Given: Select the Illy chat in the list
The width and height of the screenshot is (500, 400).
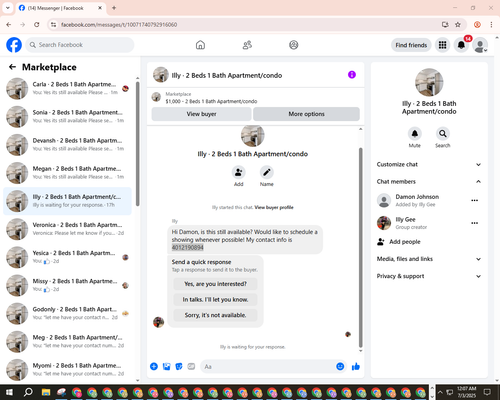Looking at the screenshot, I should (67, 201).
